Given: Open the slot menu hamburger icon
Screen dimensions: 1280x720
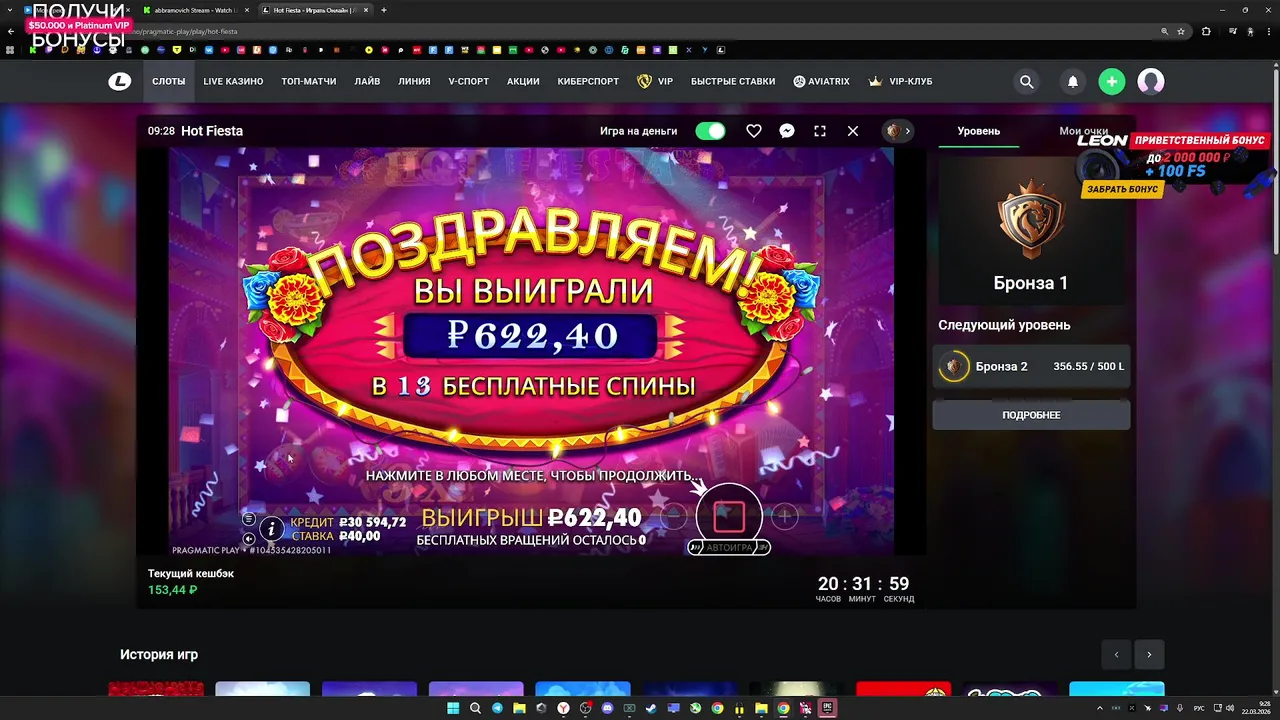Looking at the screenshot, I should pos(249,519).
